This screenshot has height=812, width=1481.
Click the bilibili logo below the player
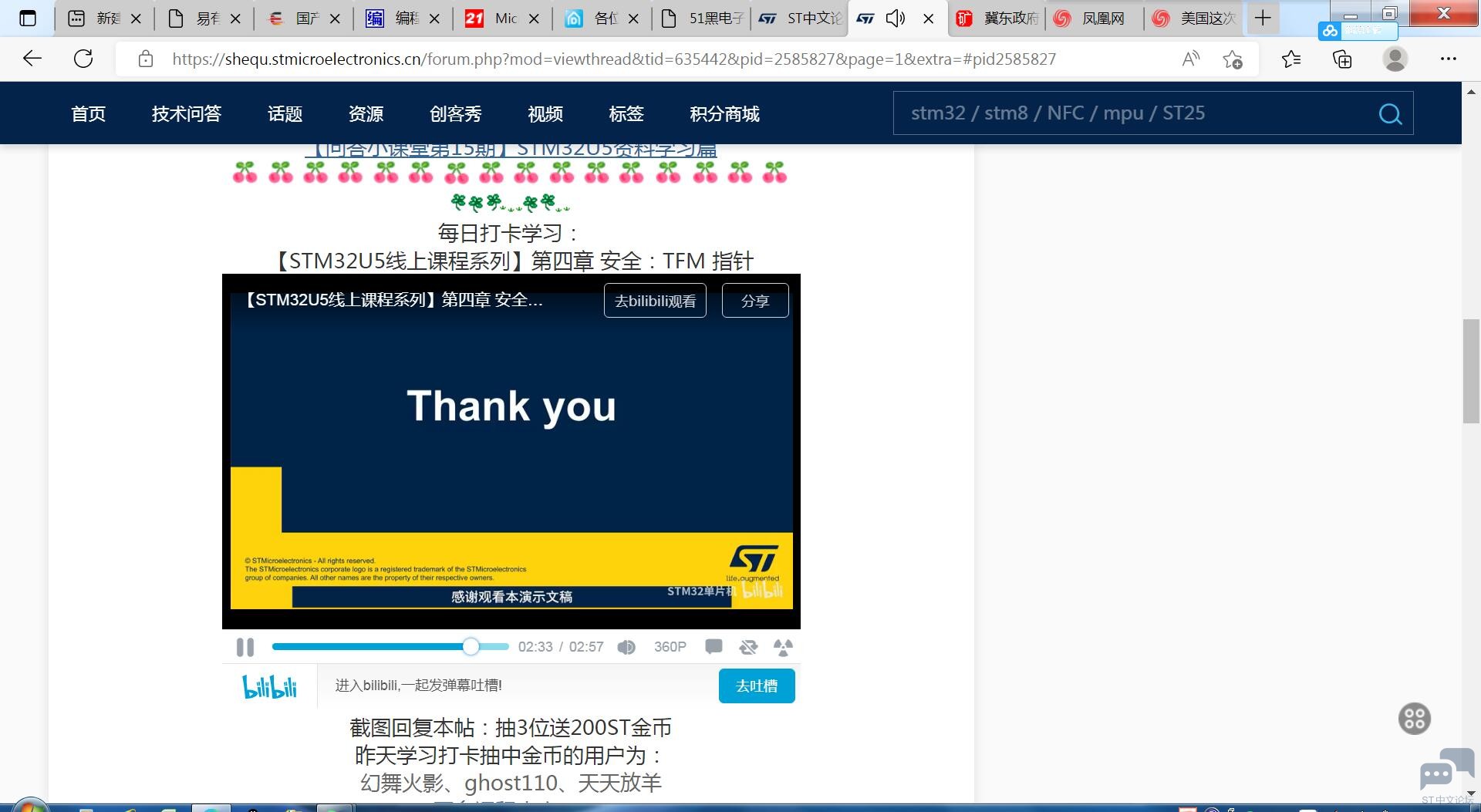coord(269,686)
